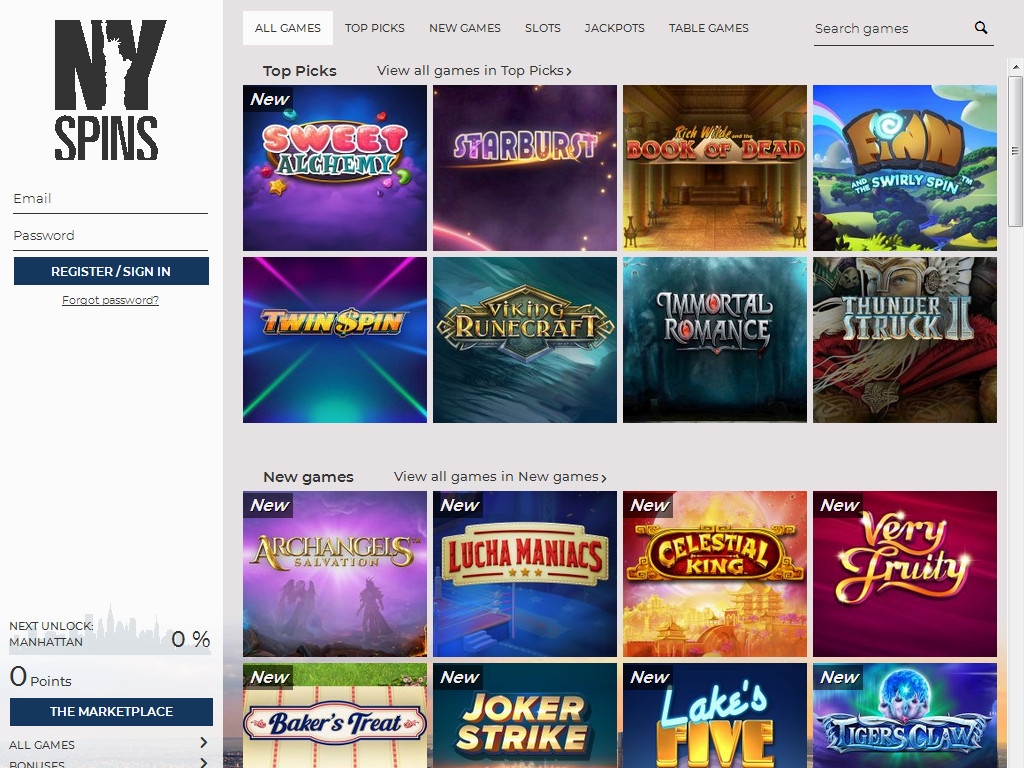Viewport: 1024px width, 768px height.
Task: View all games in Top Picks
Action: coord(474,71)
